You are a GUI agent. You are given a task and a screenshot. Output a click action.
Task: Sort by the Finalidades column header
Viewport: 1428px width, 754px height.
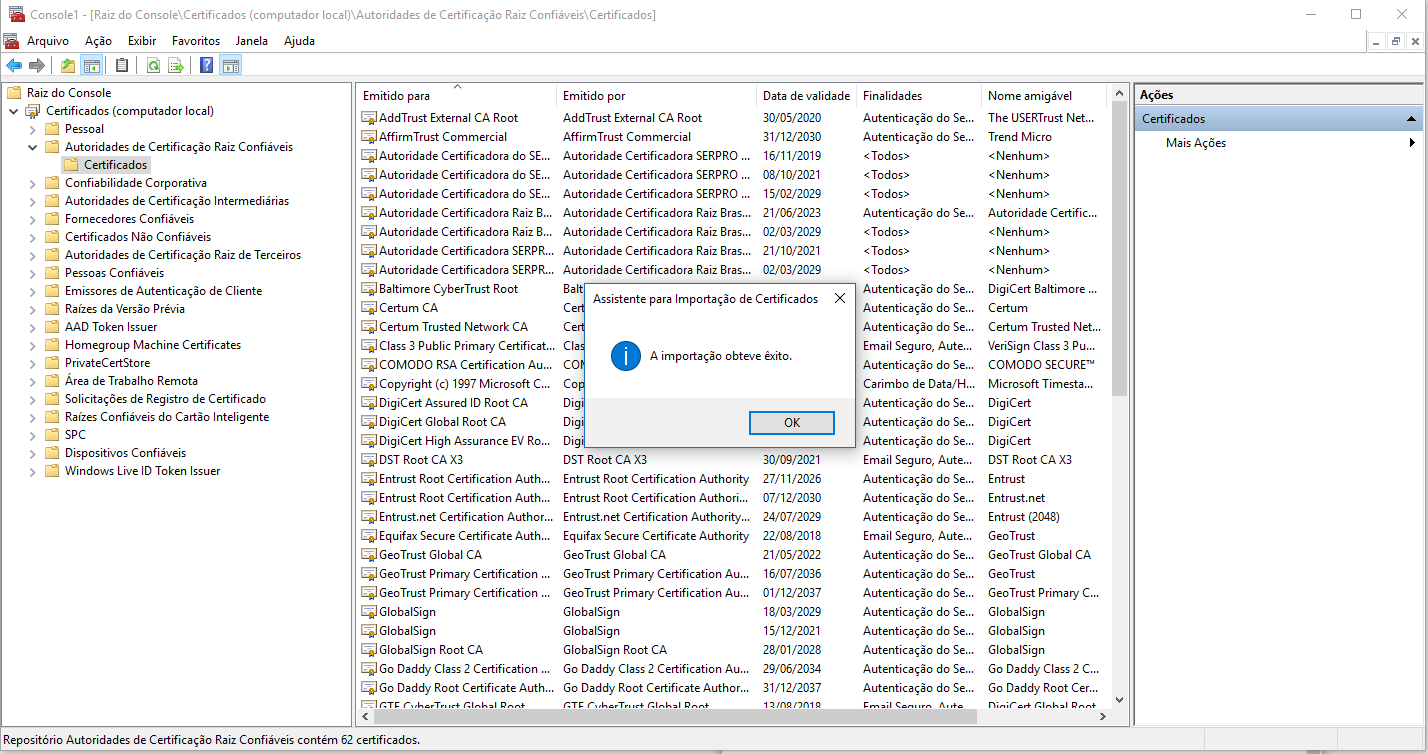pyautogui.click(x=919, y=96)
